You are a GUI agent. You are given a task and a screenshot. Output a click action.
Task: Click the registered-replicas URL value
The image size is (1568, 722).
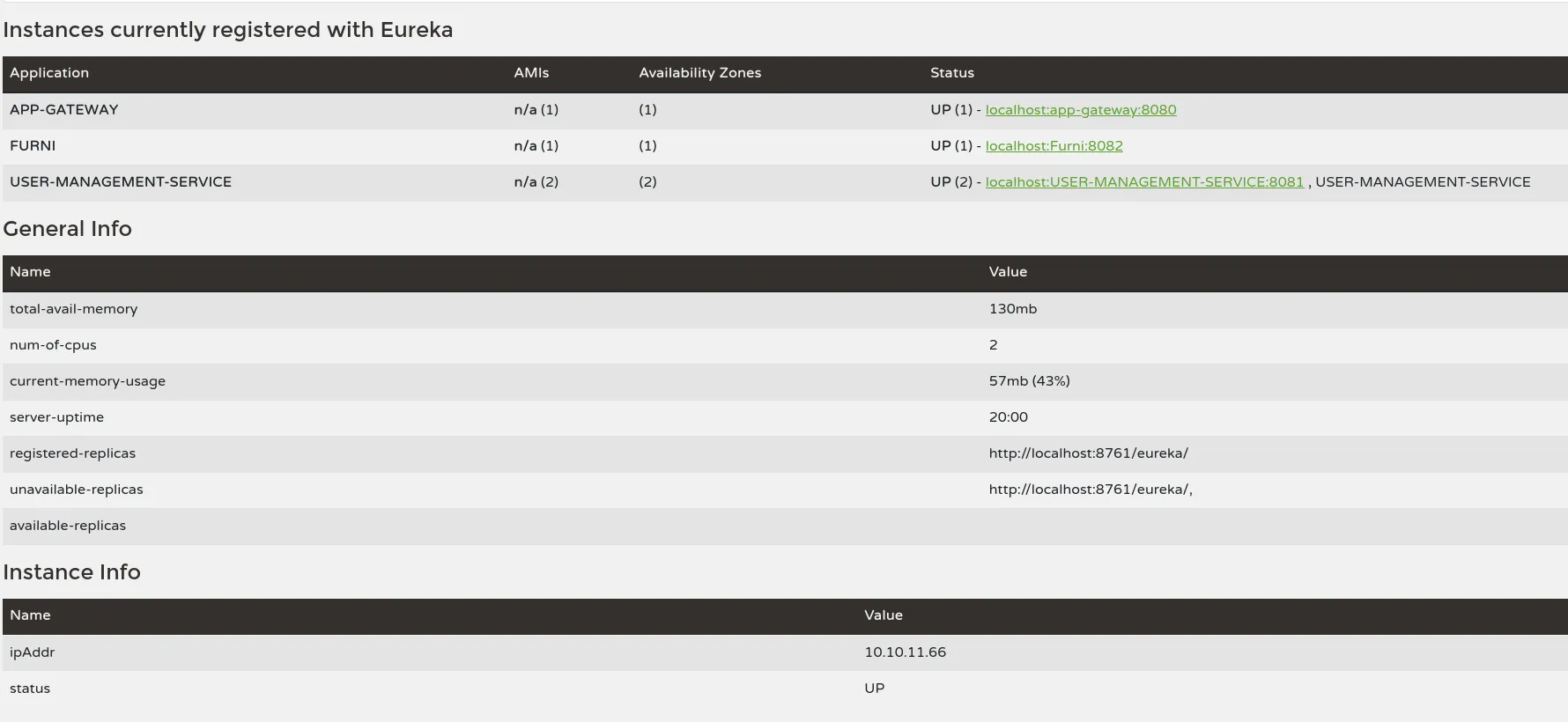(1088, 453)
